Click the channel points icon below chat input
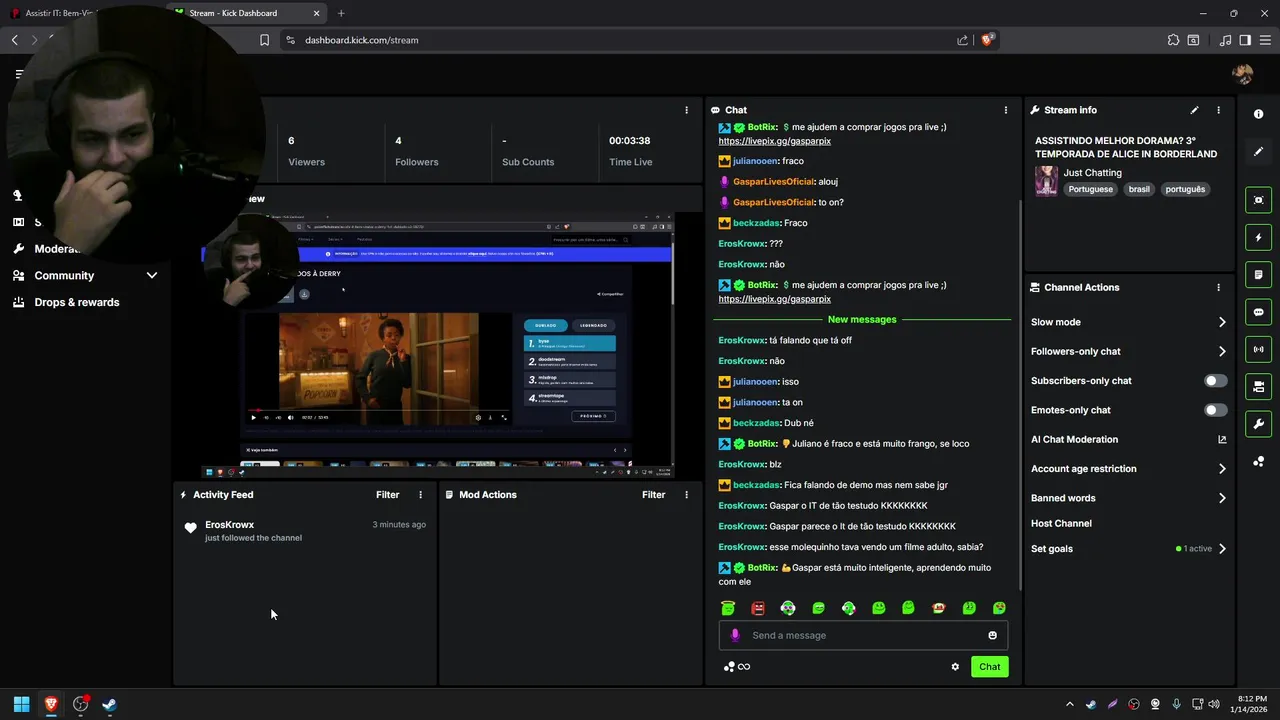 click(x=729, y=667)
